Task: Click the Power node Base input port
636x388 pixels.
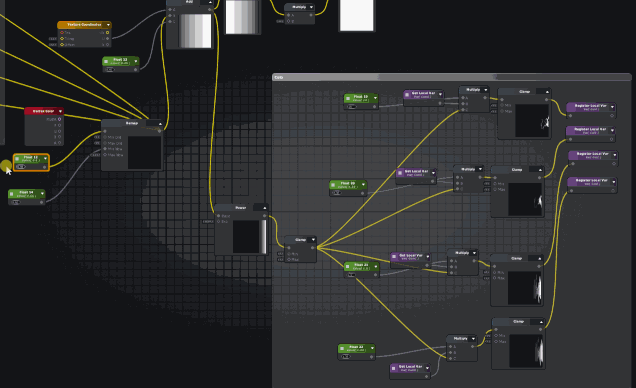Action: point(219,216)
